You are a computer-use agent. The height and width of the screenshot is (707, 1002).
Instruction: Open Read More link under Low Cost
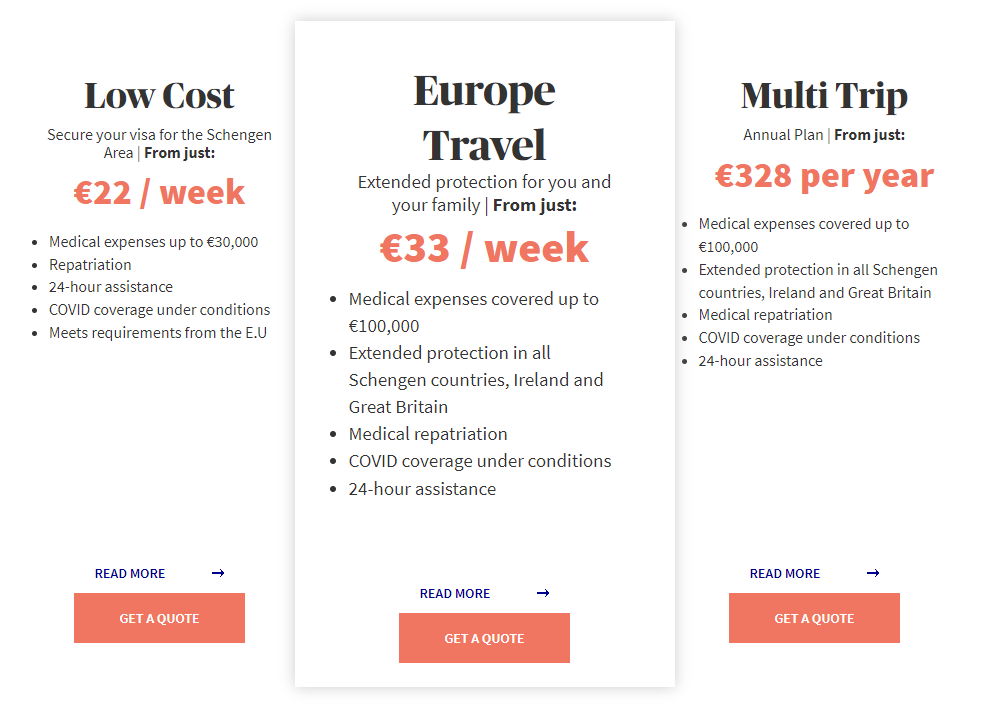pyautogui.click(x=130, y=573)
